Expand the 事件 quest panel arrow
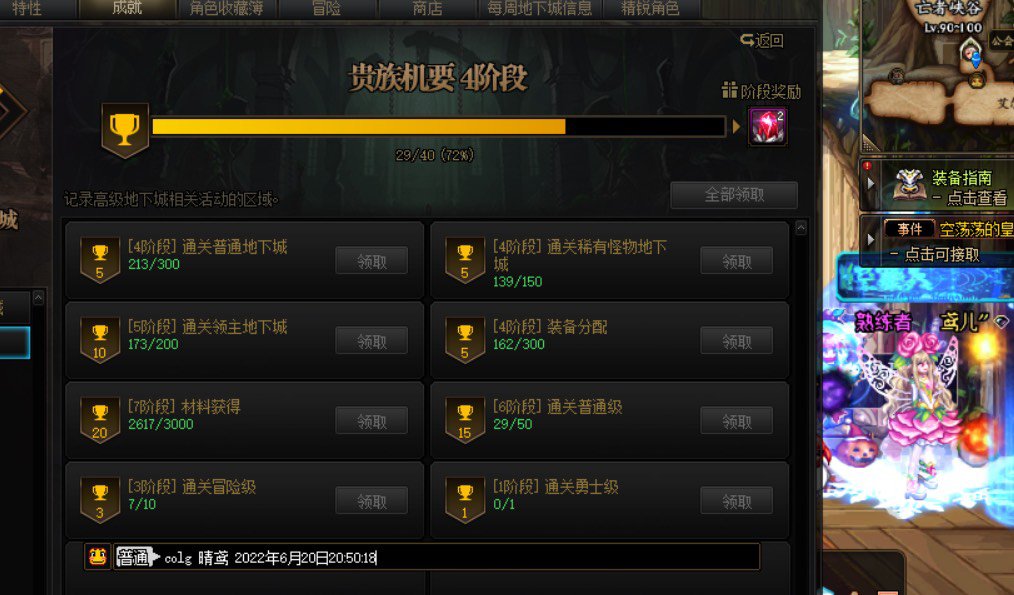This screenshot has height=595, width=1014. tap(870, 239)
